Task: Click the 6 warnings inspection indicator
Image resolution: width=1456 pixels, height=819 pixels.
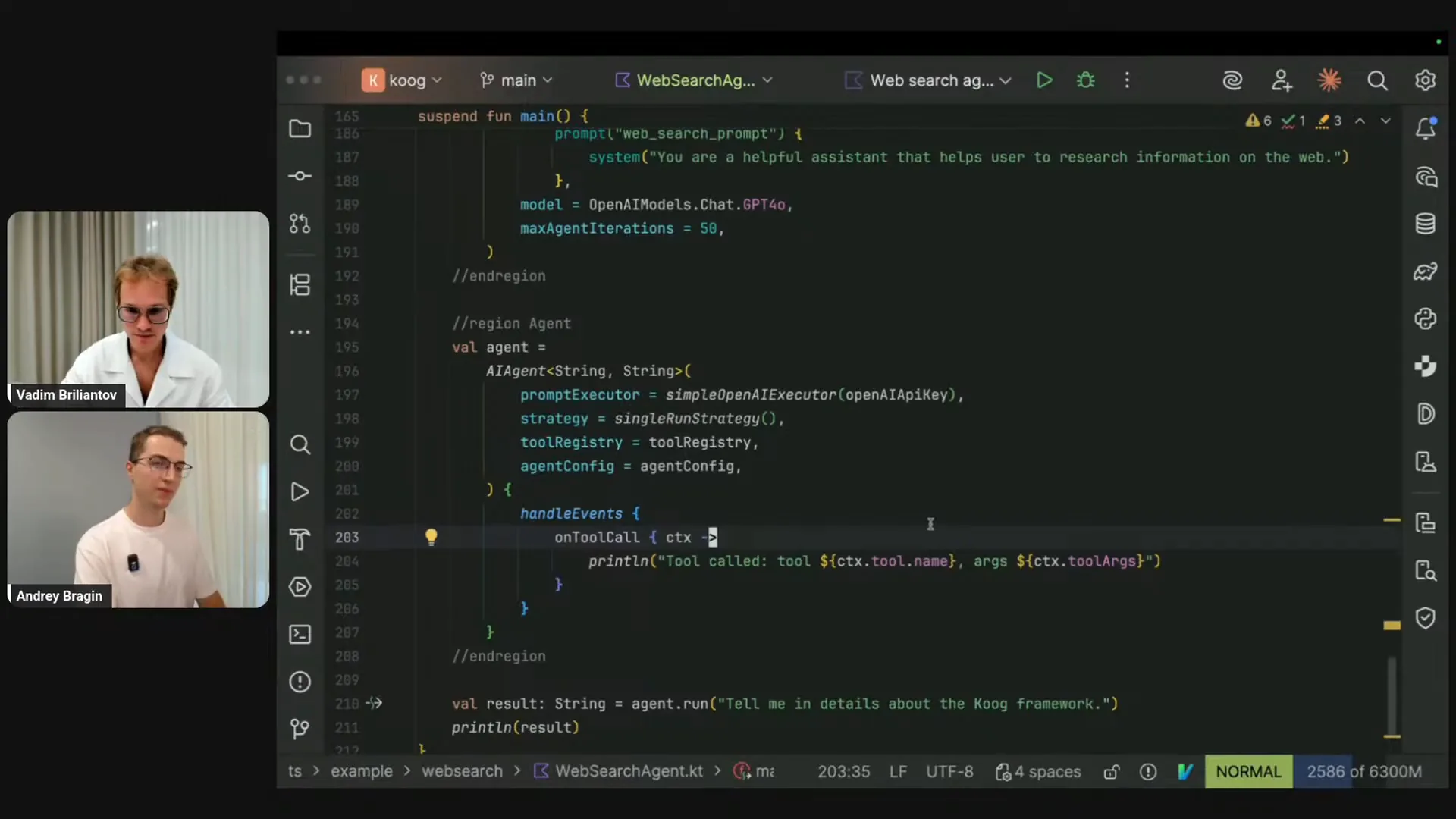Action: click(1259, 121)
